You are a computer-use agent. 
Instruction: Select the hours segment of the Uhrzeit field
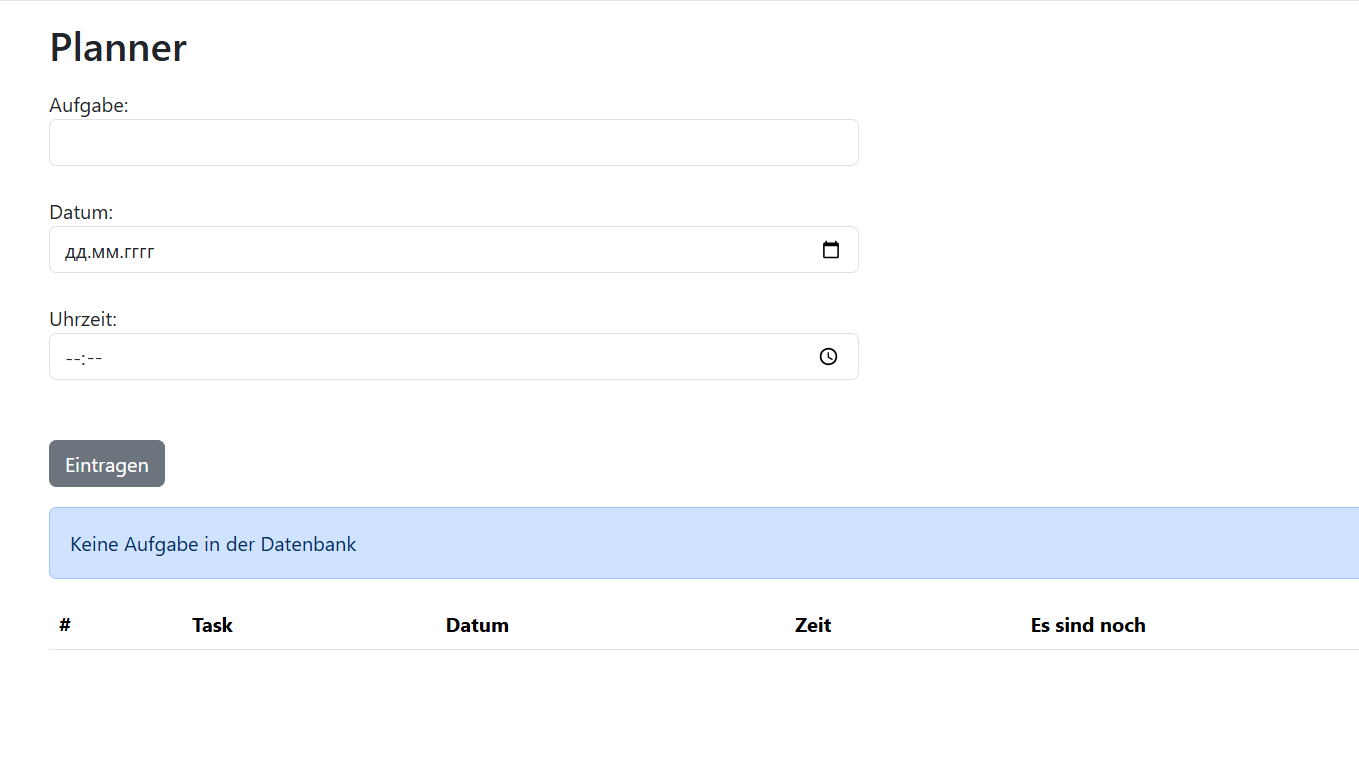point(72,358)
